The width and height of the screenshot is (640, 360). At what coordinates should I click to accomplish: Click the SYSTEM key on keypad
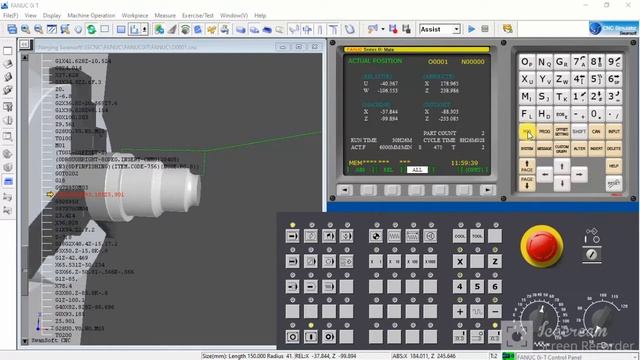[x=527, y=149]
